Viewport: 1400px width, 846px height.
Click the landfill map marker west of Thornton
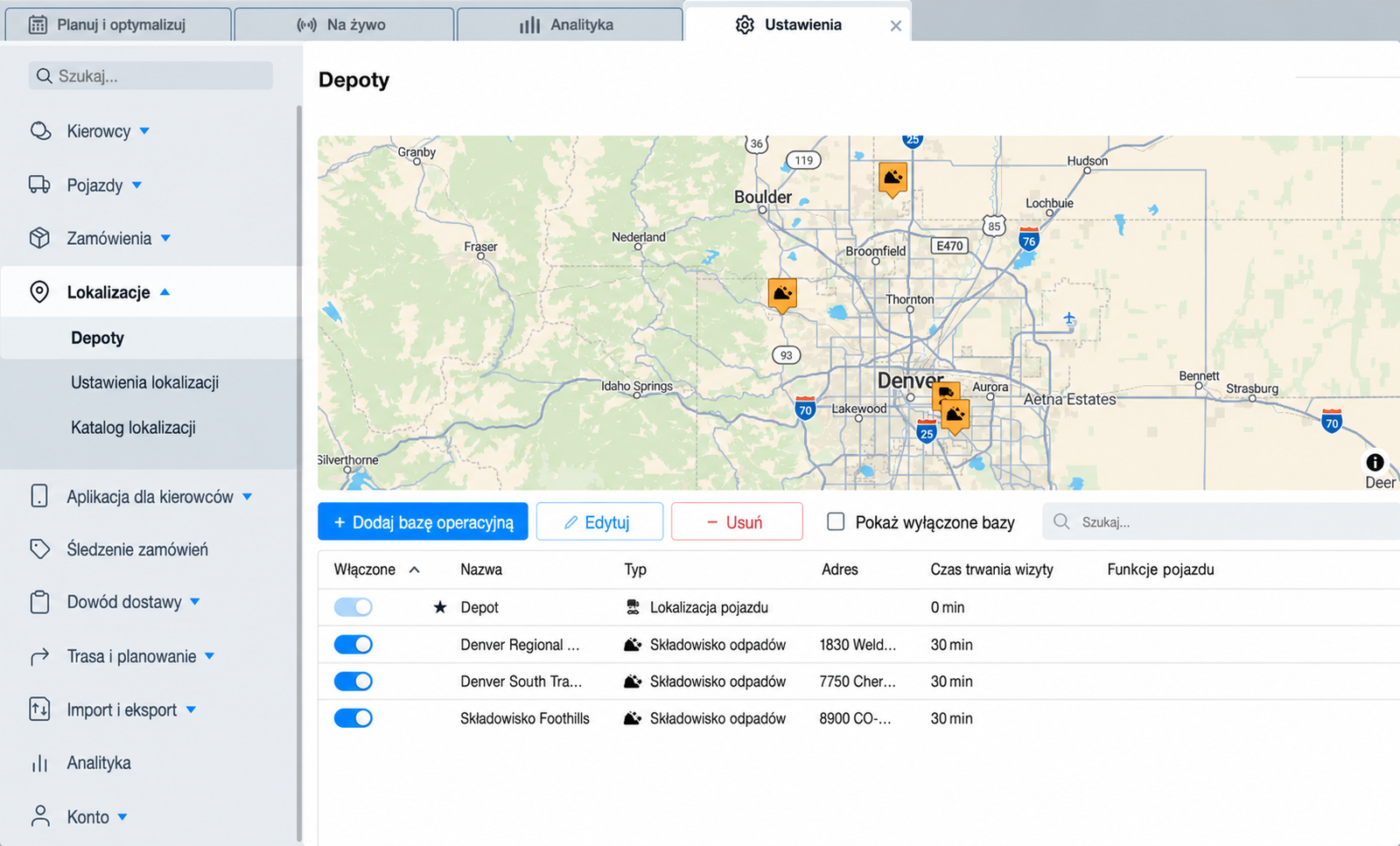click(x=782, y=295)
